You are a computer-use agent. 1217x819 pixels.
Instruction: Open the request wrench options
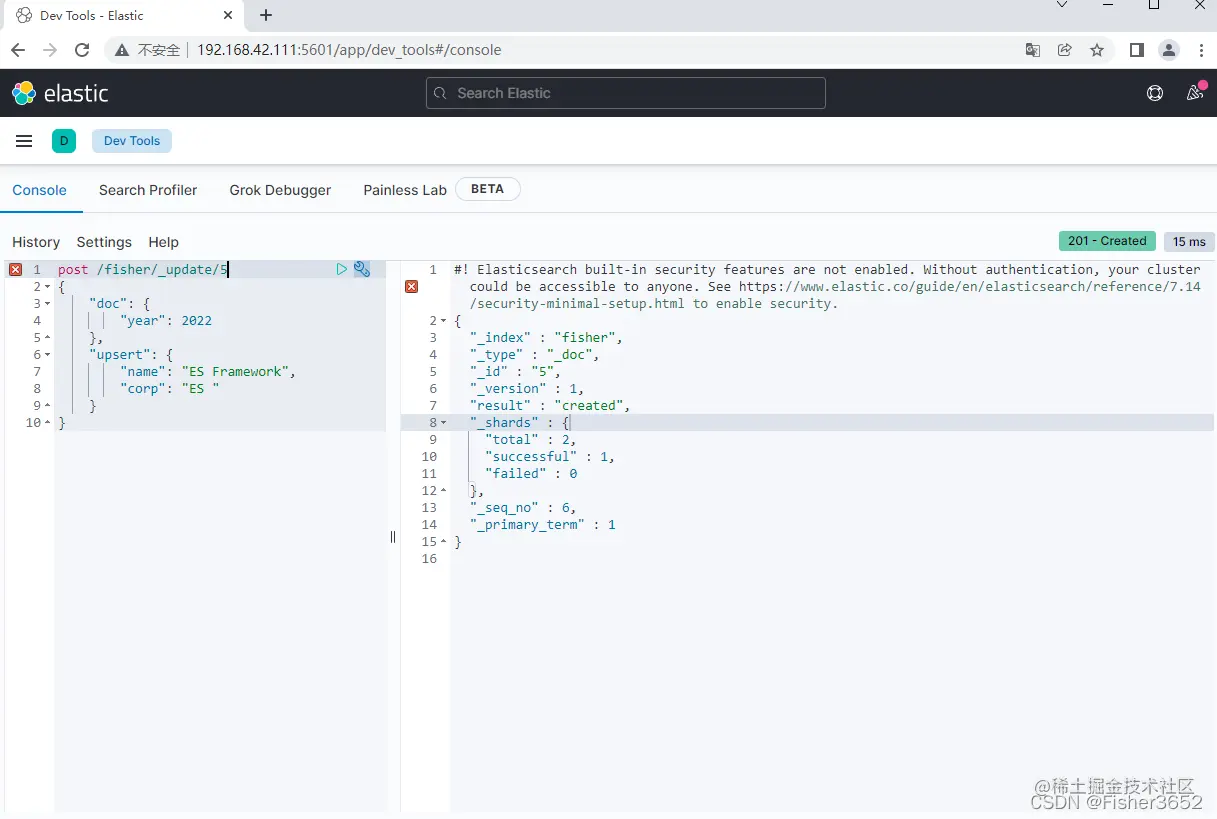pos(362,269)
